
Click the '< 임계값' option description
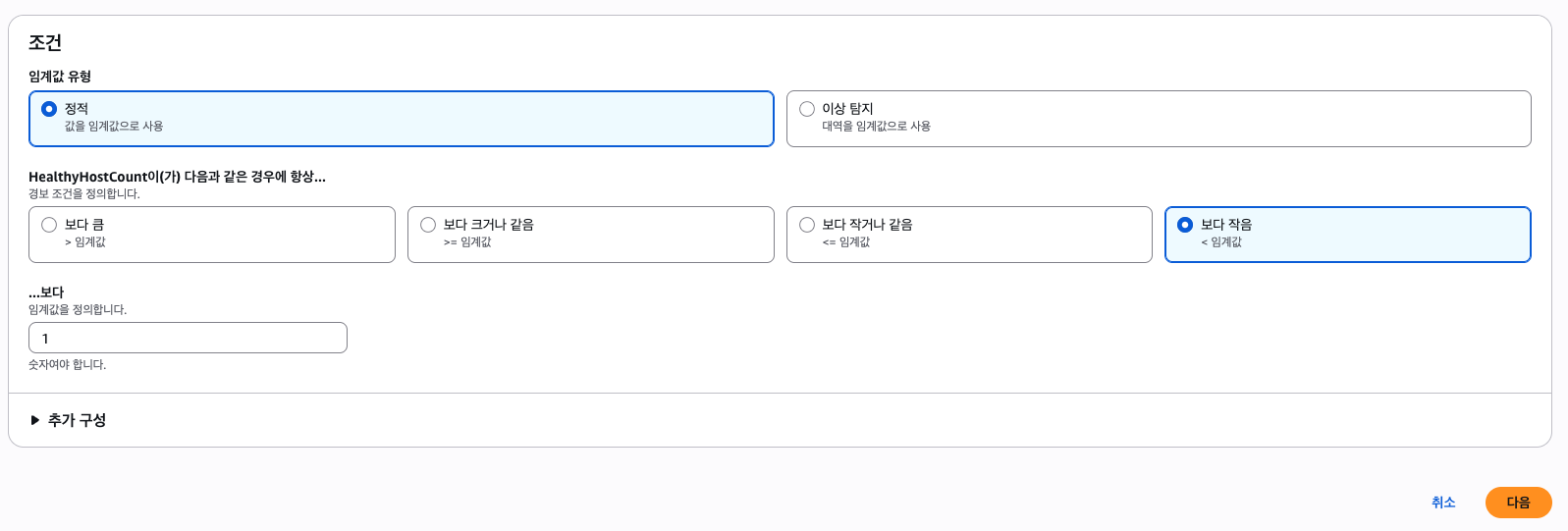(x=1221, y=242)
